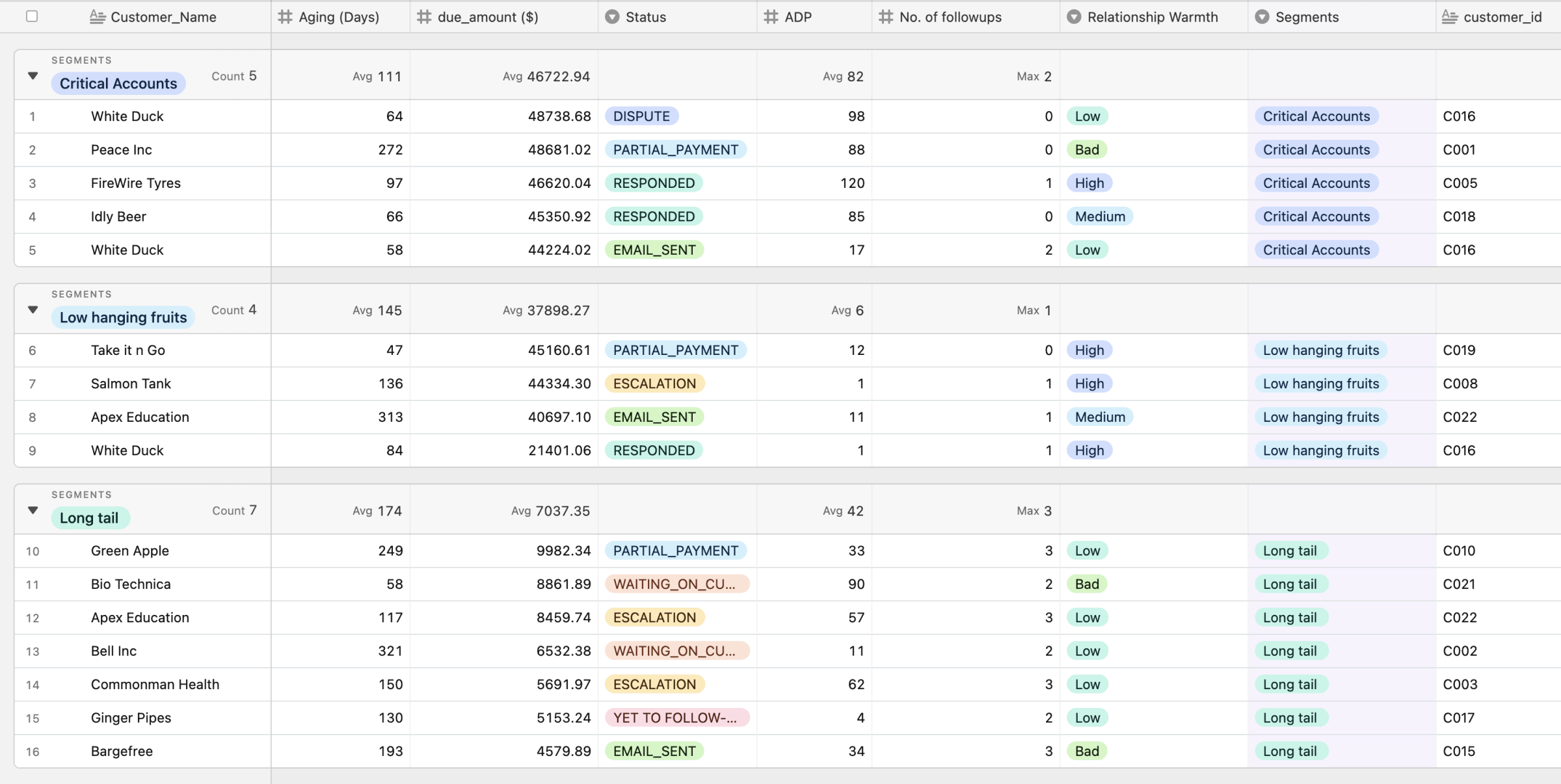Click the number icon beside No. of followups
The image size is (1561, 784).
[886, 17]
